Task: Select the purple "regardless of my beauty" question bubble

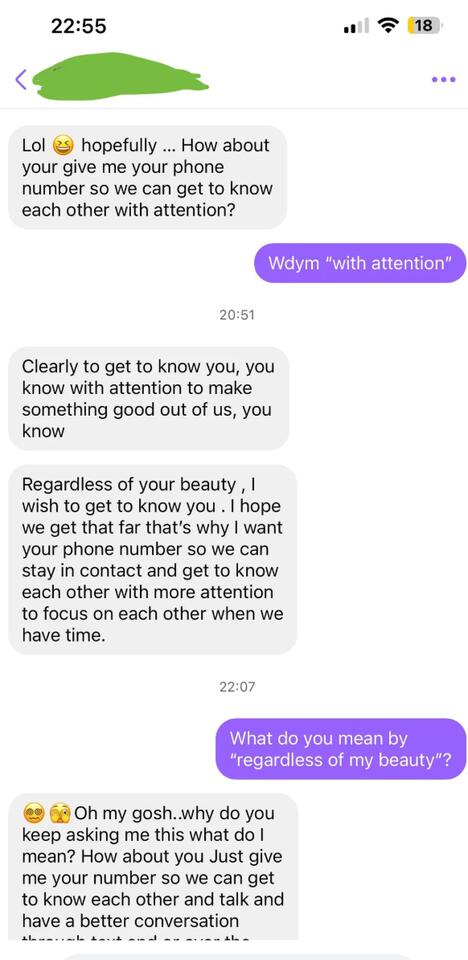Action: (x=341, y=749)
